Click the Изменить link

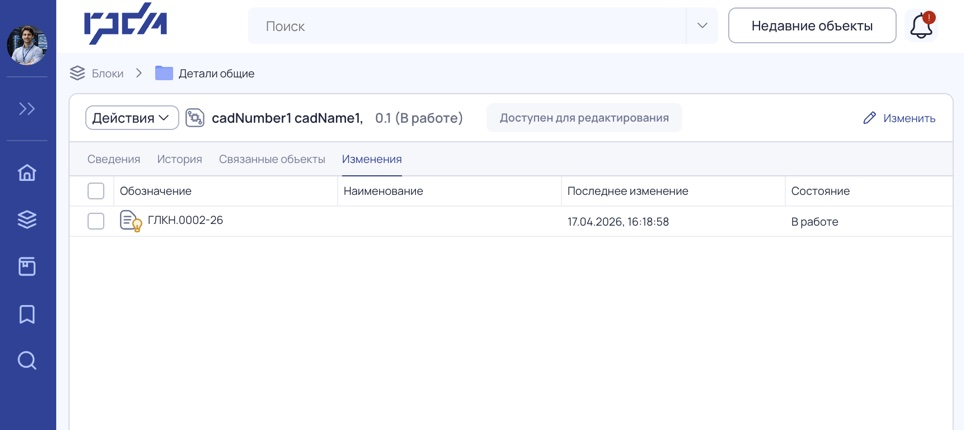coord(909,118)
